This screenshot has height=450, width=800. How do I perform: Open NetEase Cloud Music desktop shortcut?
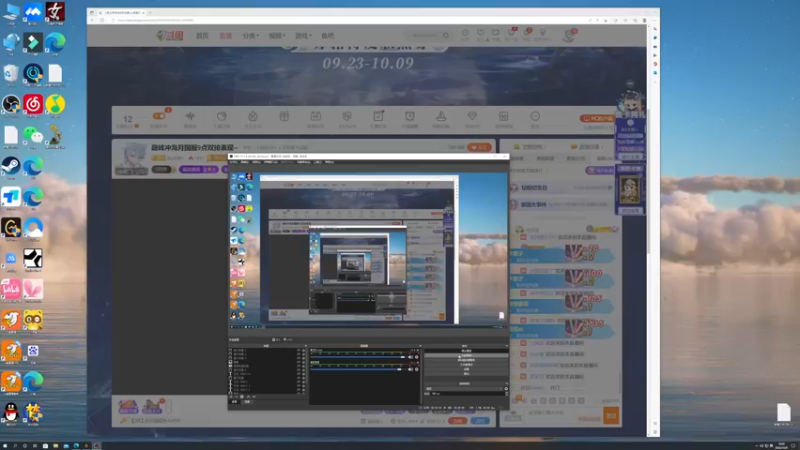(33, 105)
